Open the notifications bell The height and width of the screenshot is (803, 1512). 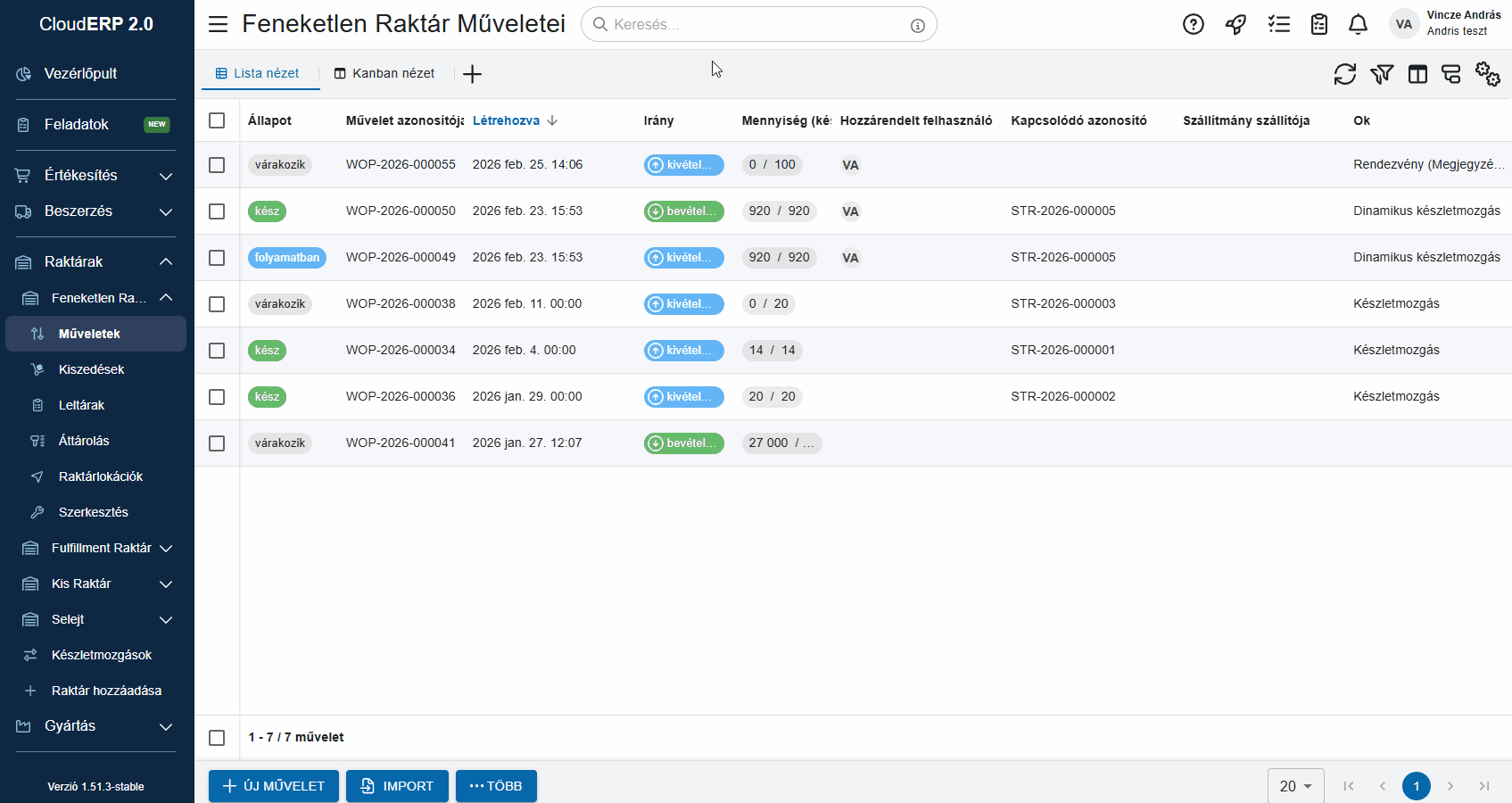click(x=1358, y=24)
